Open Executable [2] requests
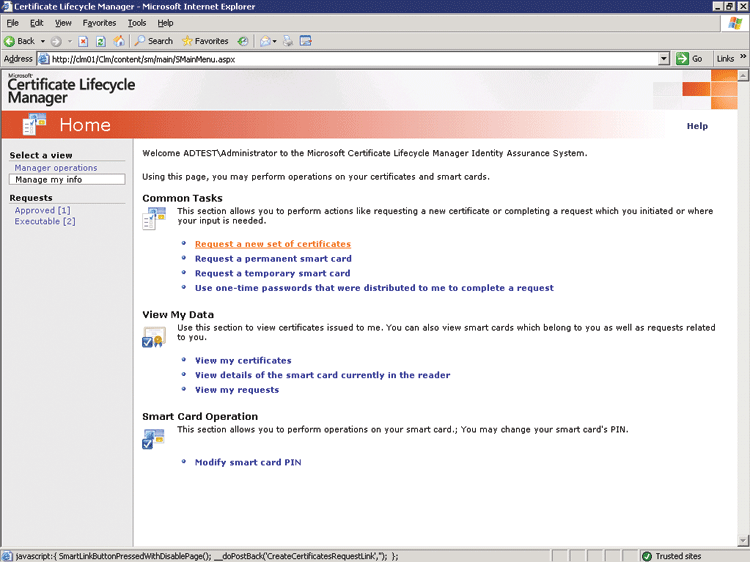Viewport: 750px width, 562px height. (44, 221)
